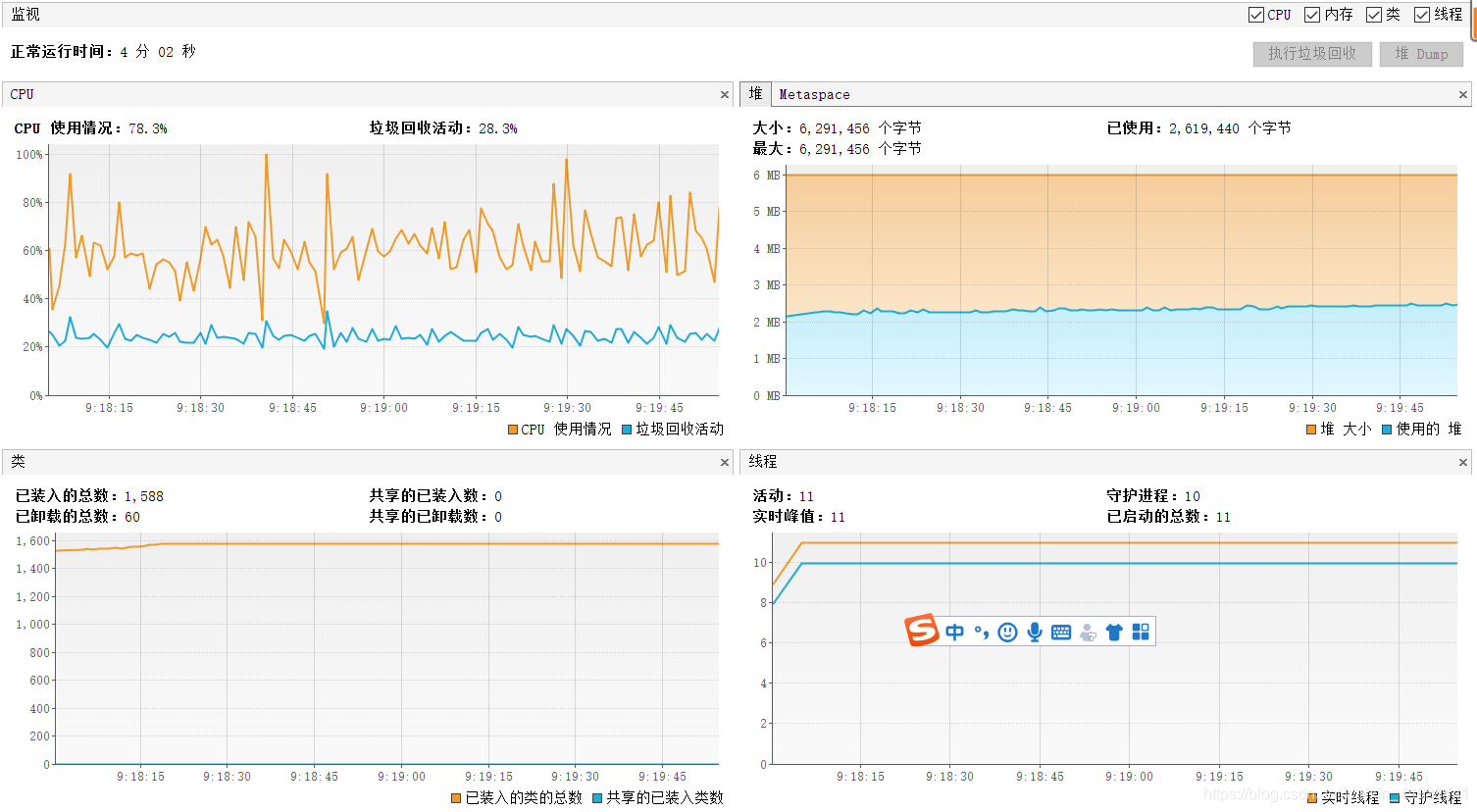Click the microphone voice input icon
Viewport: 1477px width, 812px height.
tap(1035, 633)
